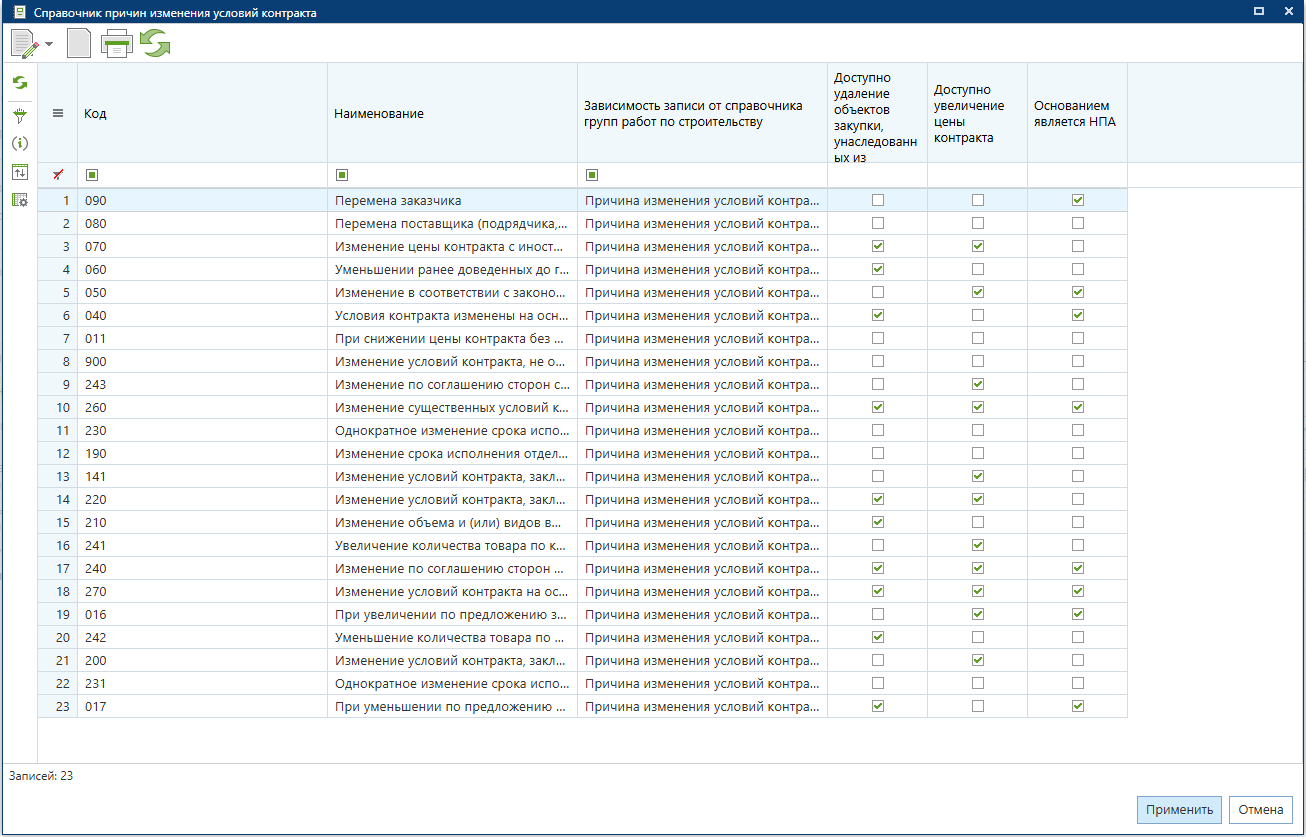Open the info icon in sidebar
The width and height of the screenshot is (1306, 837).
click(x=20, y=143)
